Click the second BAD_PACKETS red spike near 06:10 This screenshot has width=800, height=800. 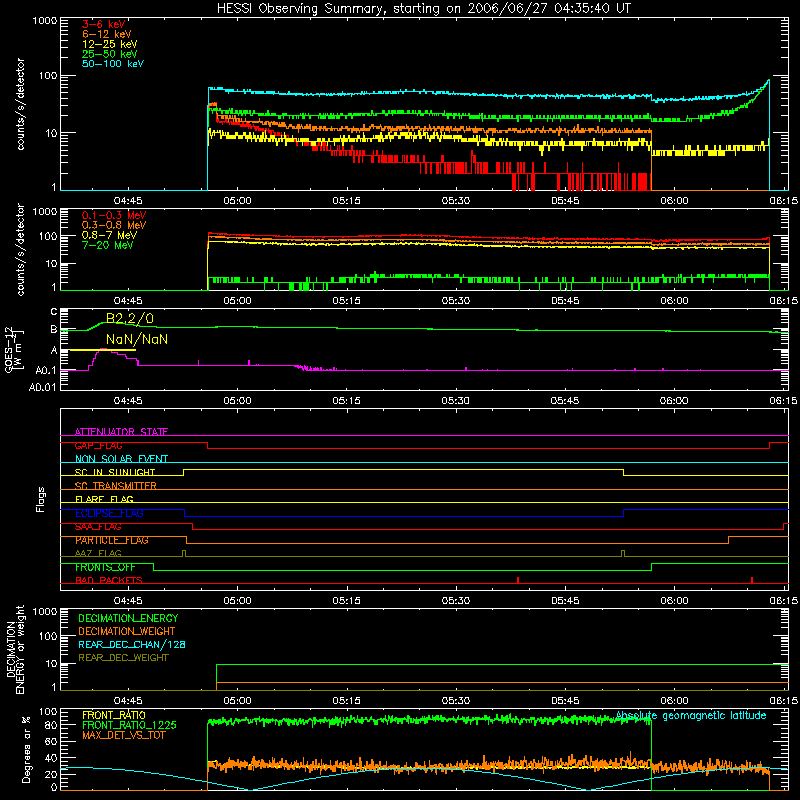(752, 580)
